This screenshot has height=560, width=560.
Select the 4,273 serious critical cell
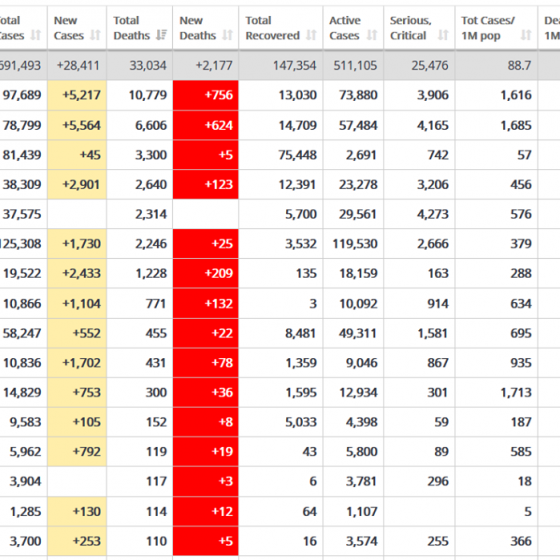[x=420, y=214]
